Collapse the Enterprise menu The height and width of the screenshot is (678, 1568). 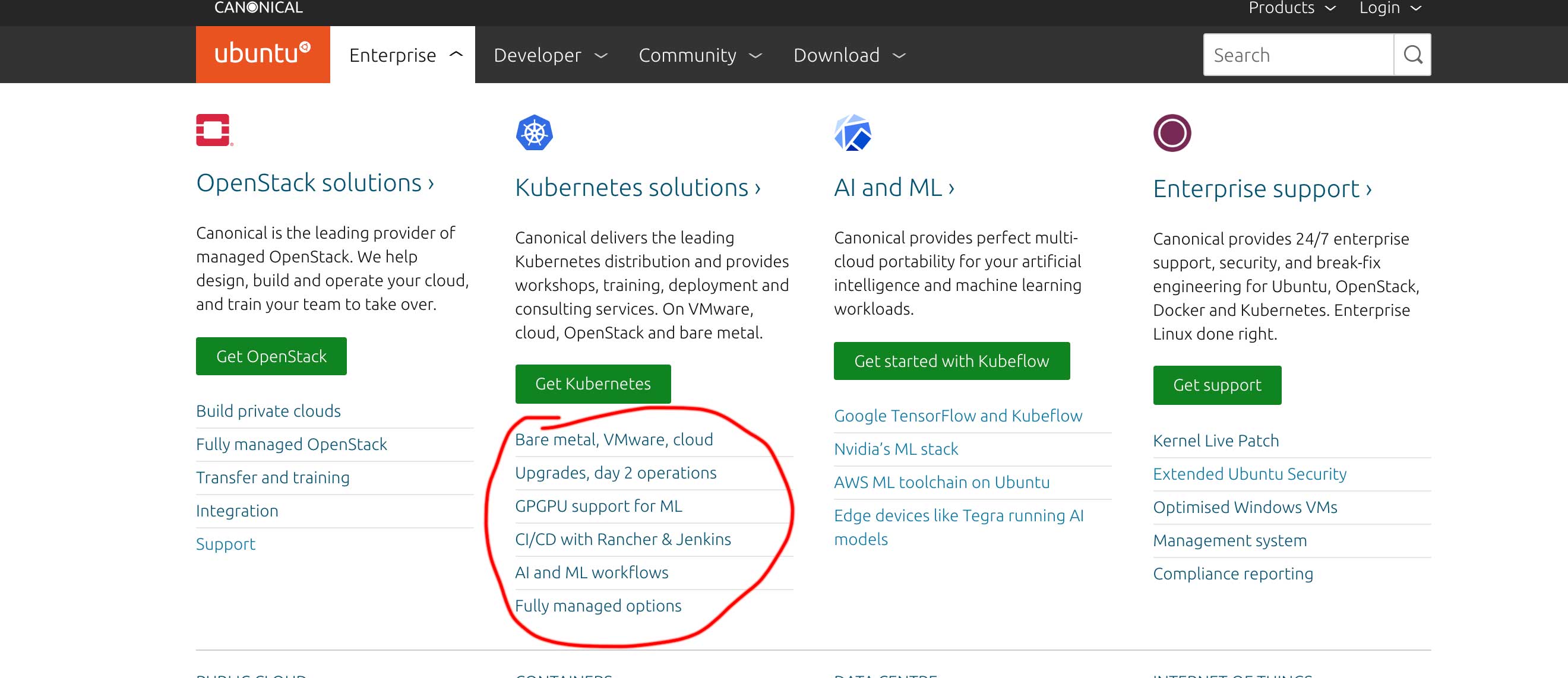(405, 55)
